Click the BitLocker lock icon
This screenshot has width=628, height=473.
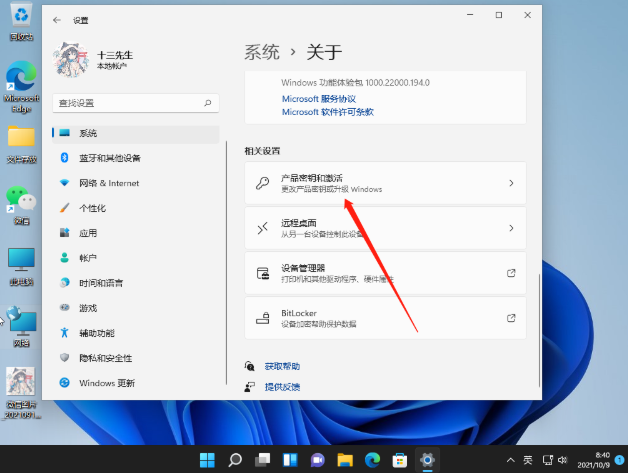(x=262, y=318)
